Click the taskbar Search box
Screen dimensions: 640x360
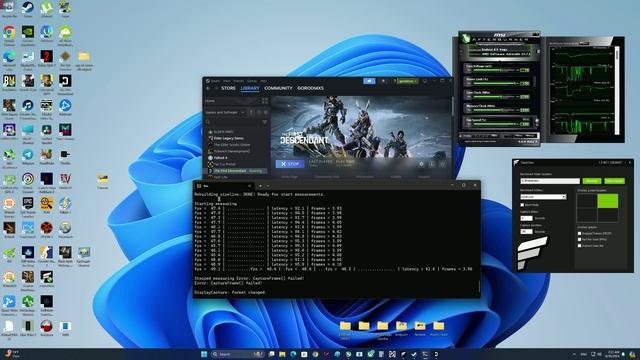pos(237,354)
